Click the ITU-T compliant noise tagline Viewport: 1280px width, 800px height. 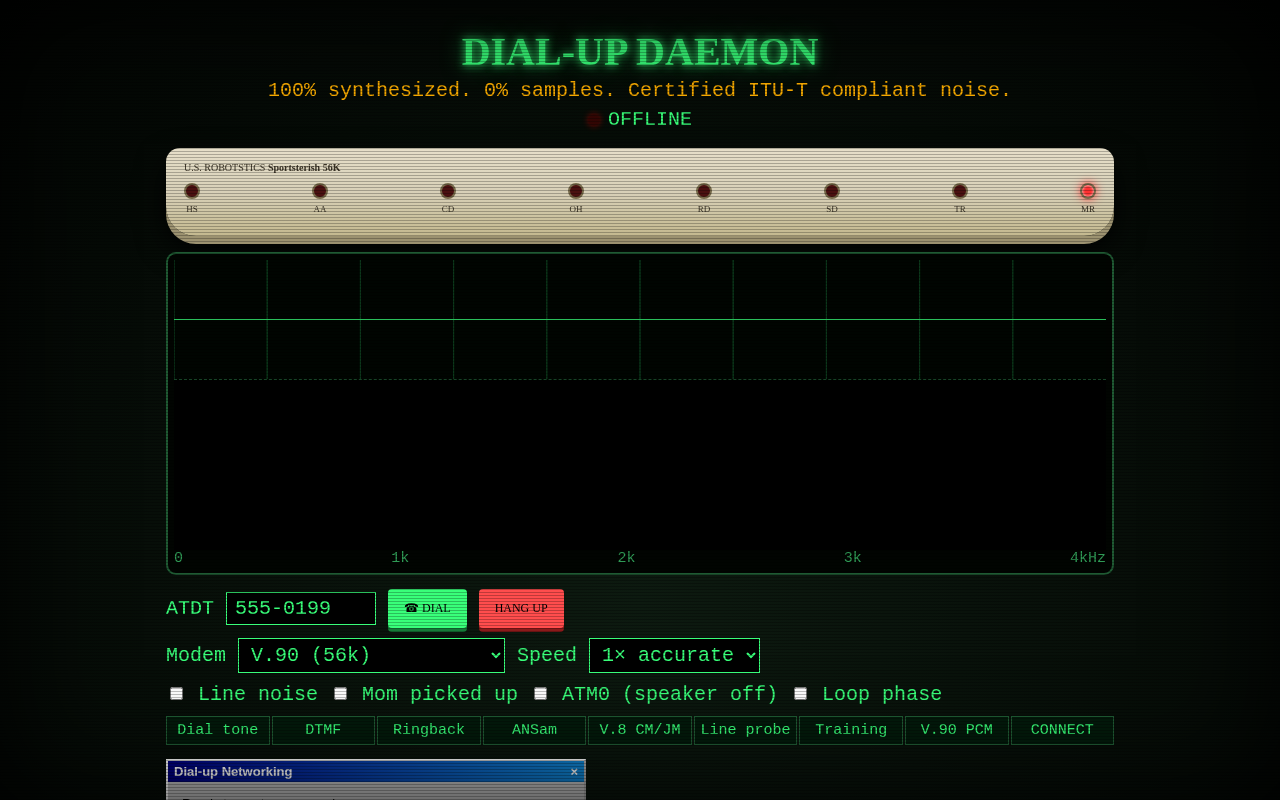click(640, 90)
